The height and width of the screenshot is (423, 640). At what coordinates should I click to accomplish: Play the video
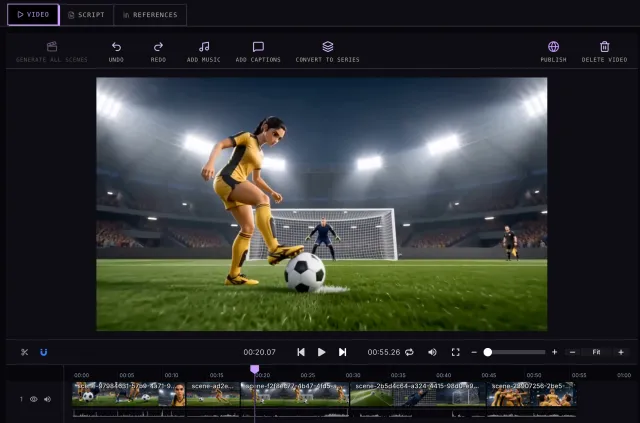322,352
